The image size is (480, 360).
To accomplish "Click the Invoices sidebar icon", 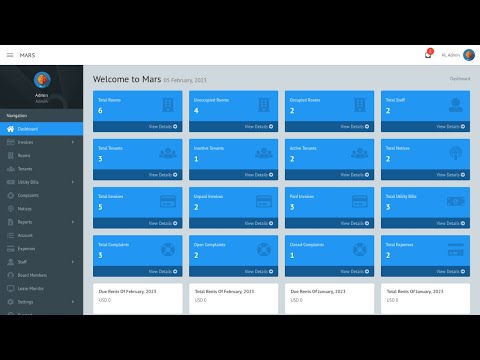I will [x=11, y=142].
